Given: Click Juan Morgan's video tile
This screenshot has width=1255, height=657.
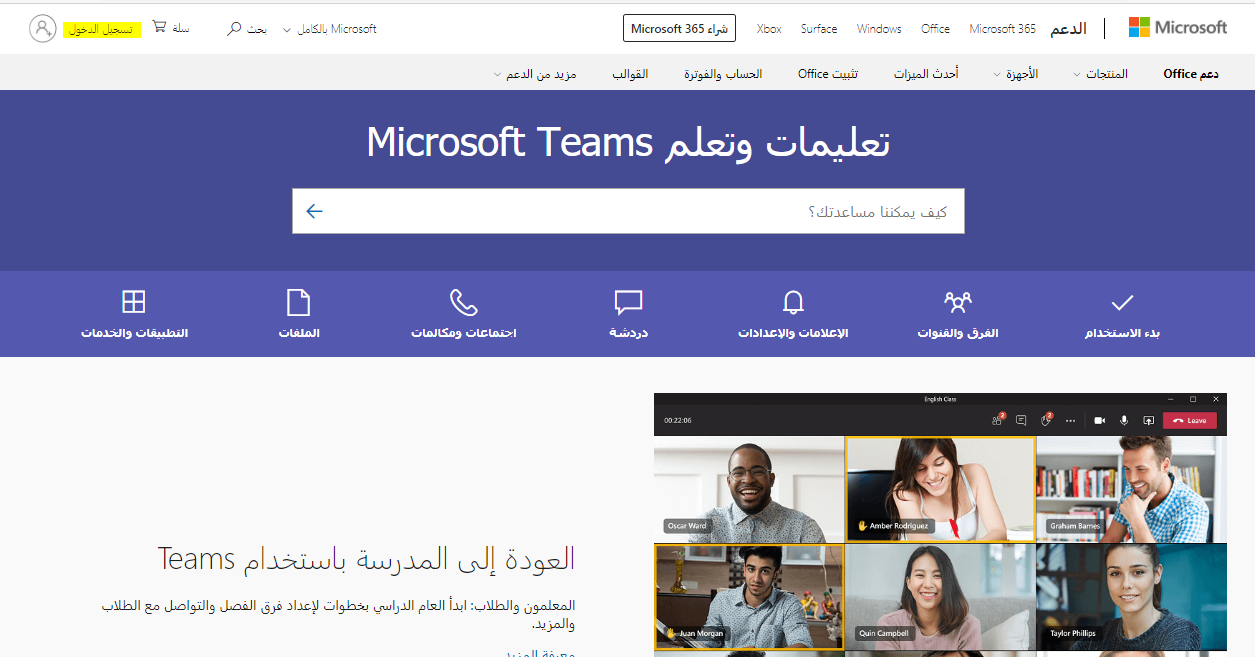Looking at the screenshot, I should click(749, 597).
